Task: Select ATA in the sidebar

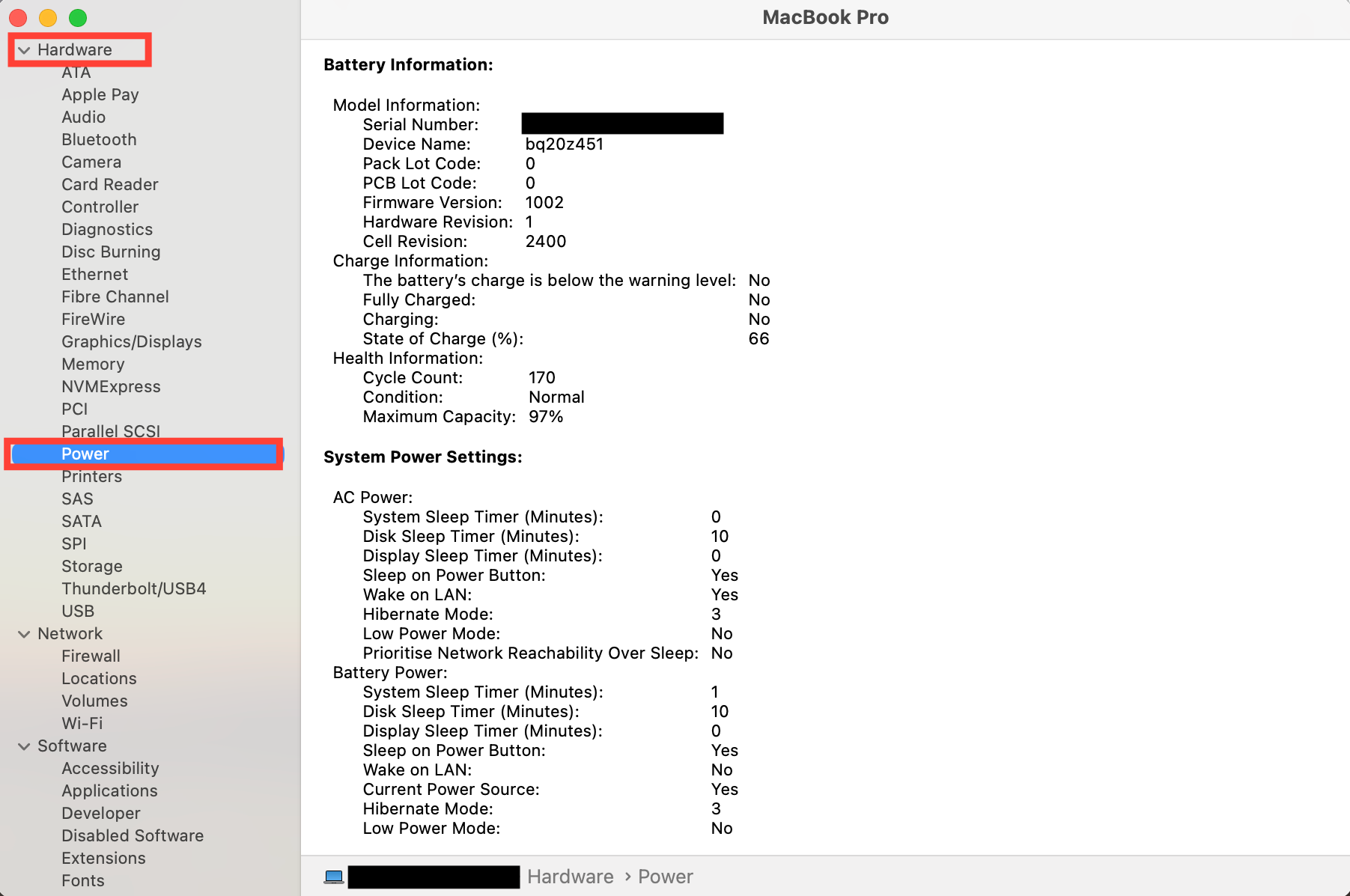Action: [76, 73]
